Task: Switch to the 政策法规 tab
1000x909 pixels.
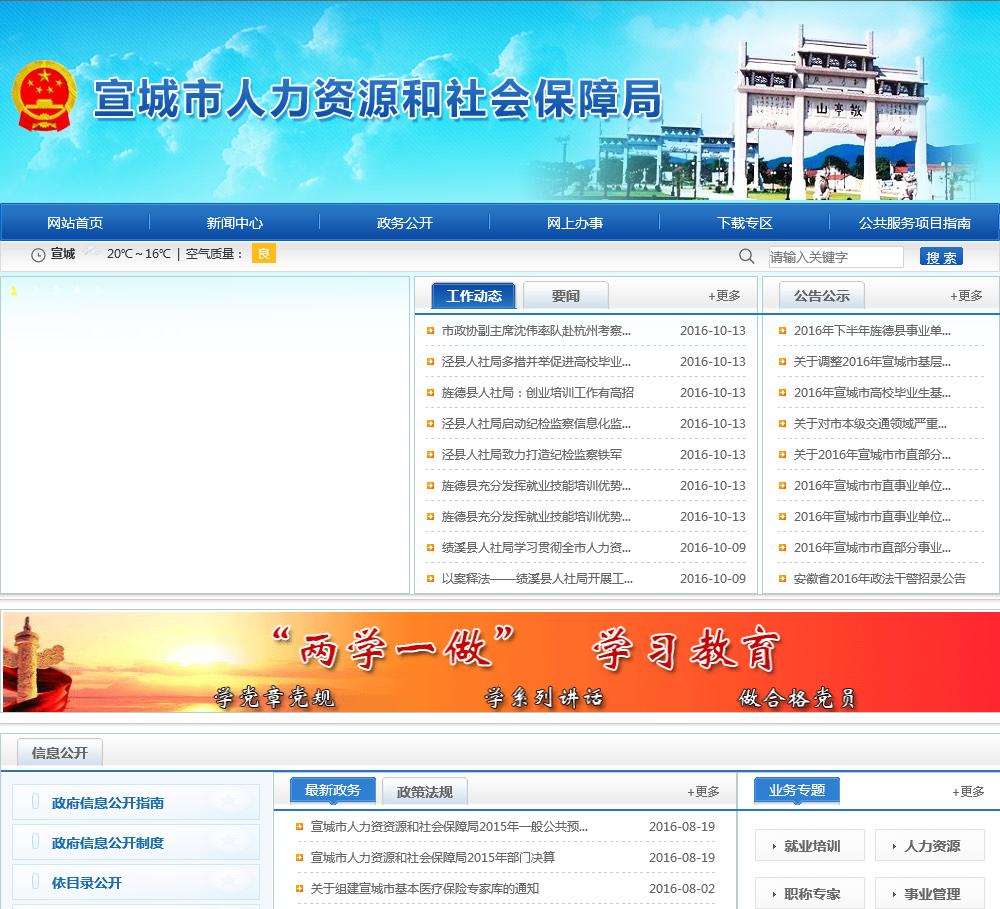Action: coord(425,792)
